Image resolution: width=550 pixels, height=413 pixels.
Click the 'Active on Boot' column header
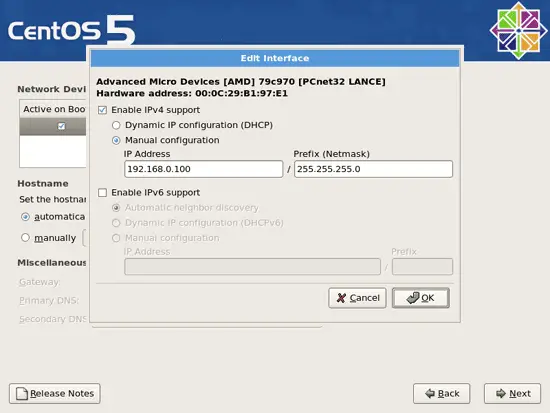pos(54,109)
